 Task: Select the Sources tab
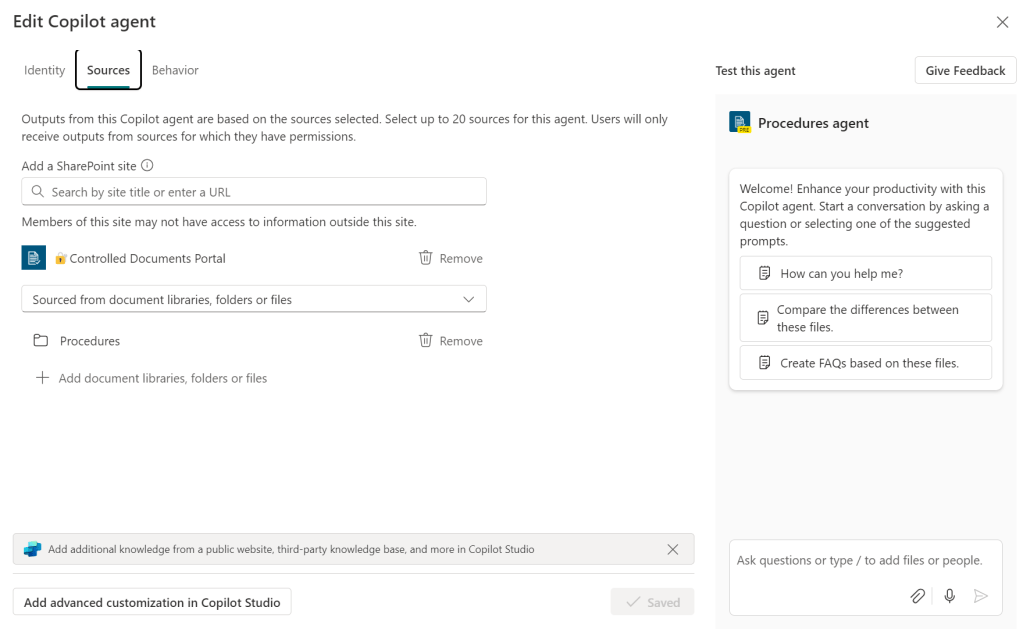(108, 70)
